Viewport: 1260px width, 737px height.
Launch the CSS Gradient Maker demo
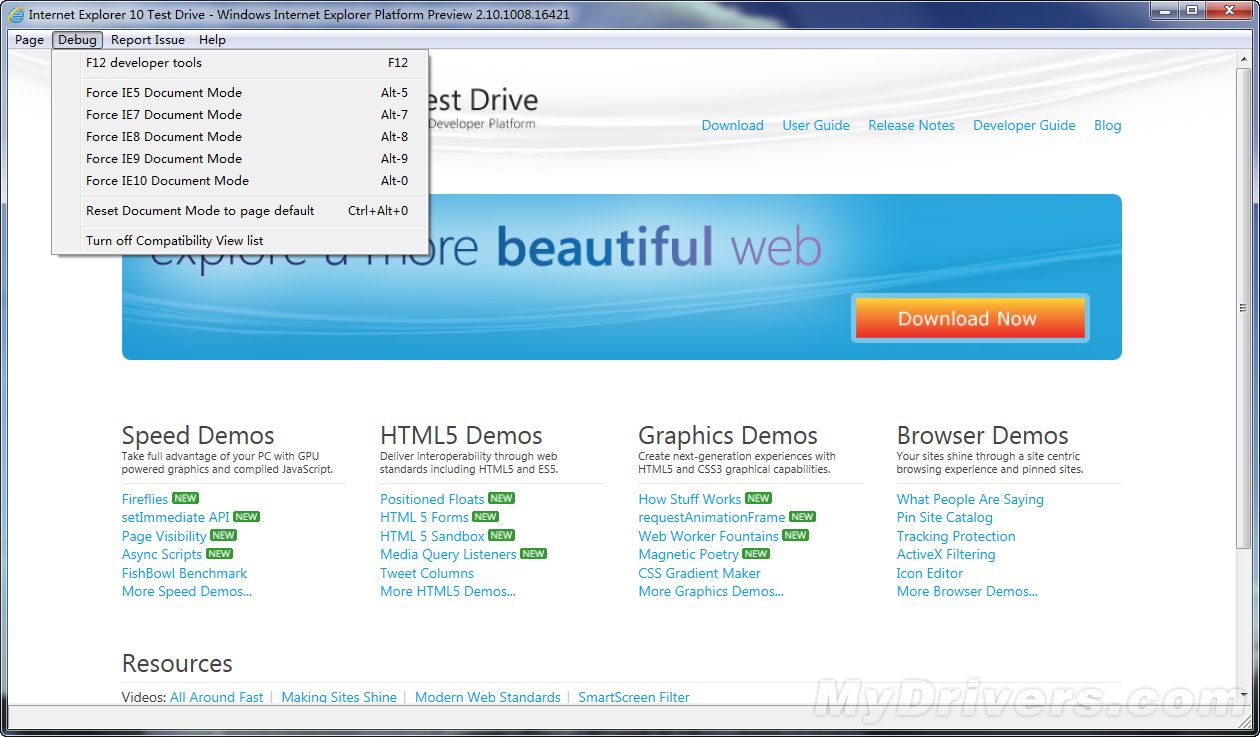(699, 573)
